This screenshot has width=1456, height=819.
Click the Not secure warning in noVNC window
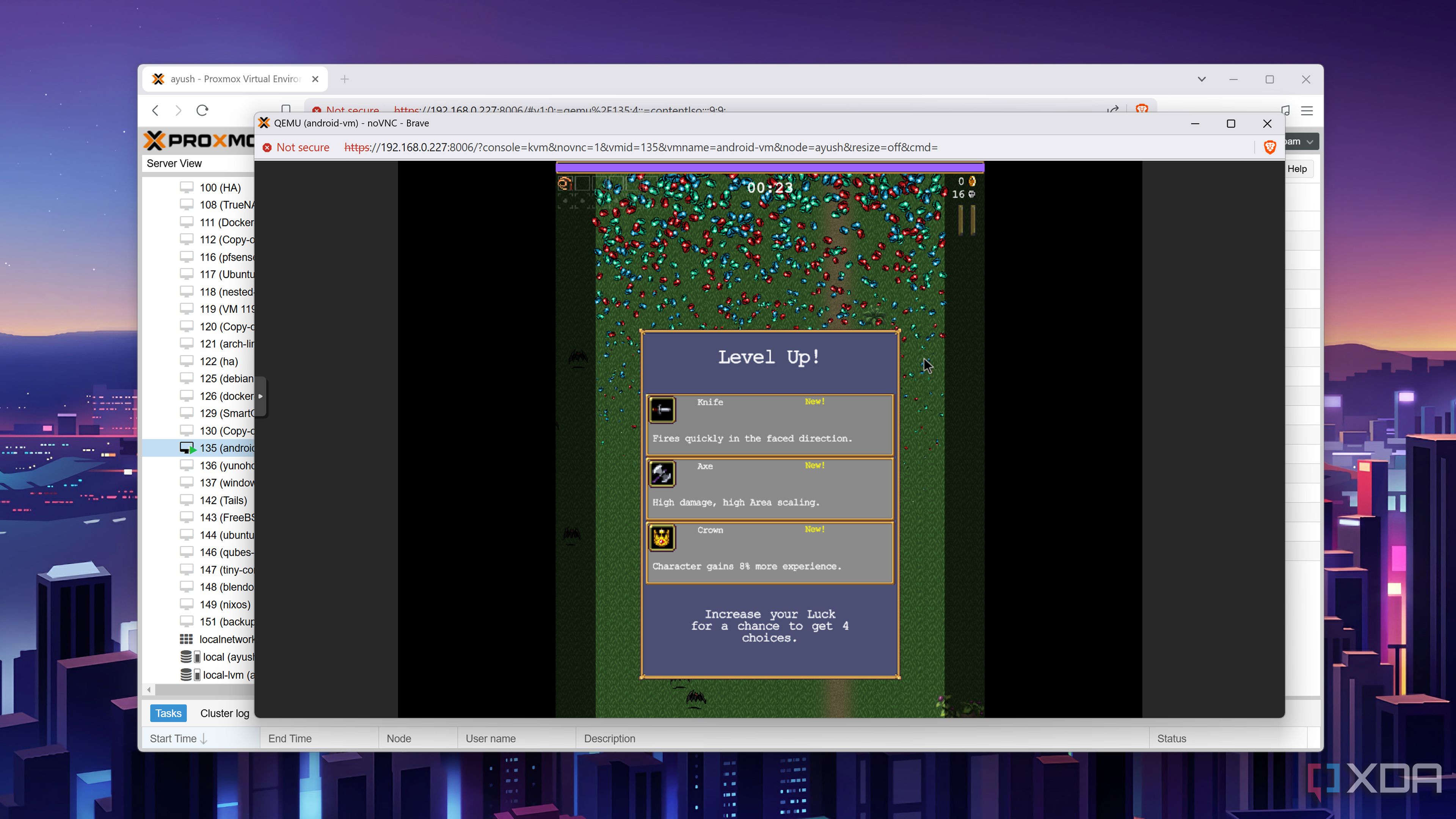click(296, 147)
